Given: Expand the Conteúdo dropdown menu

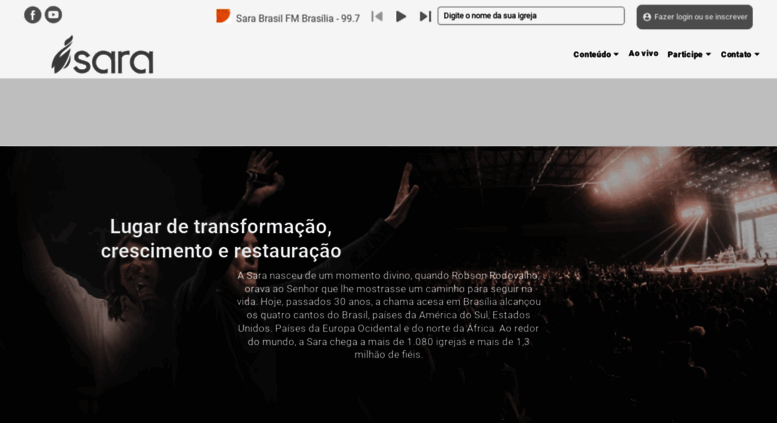Looking at the screenshot, I should click(596, 54).
